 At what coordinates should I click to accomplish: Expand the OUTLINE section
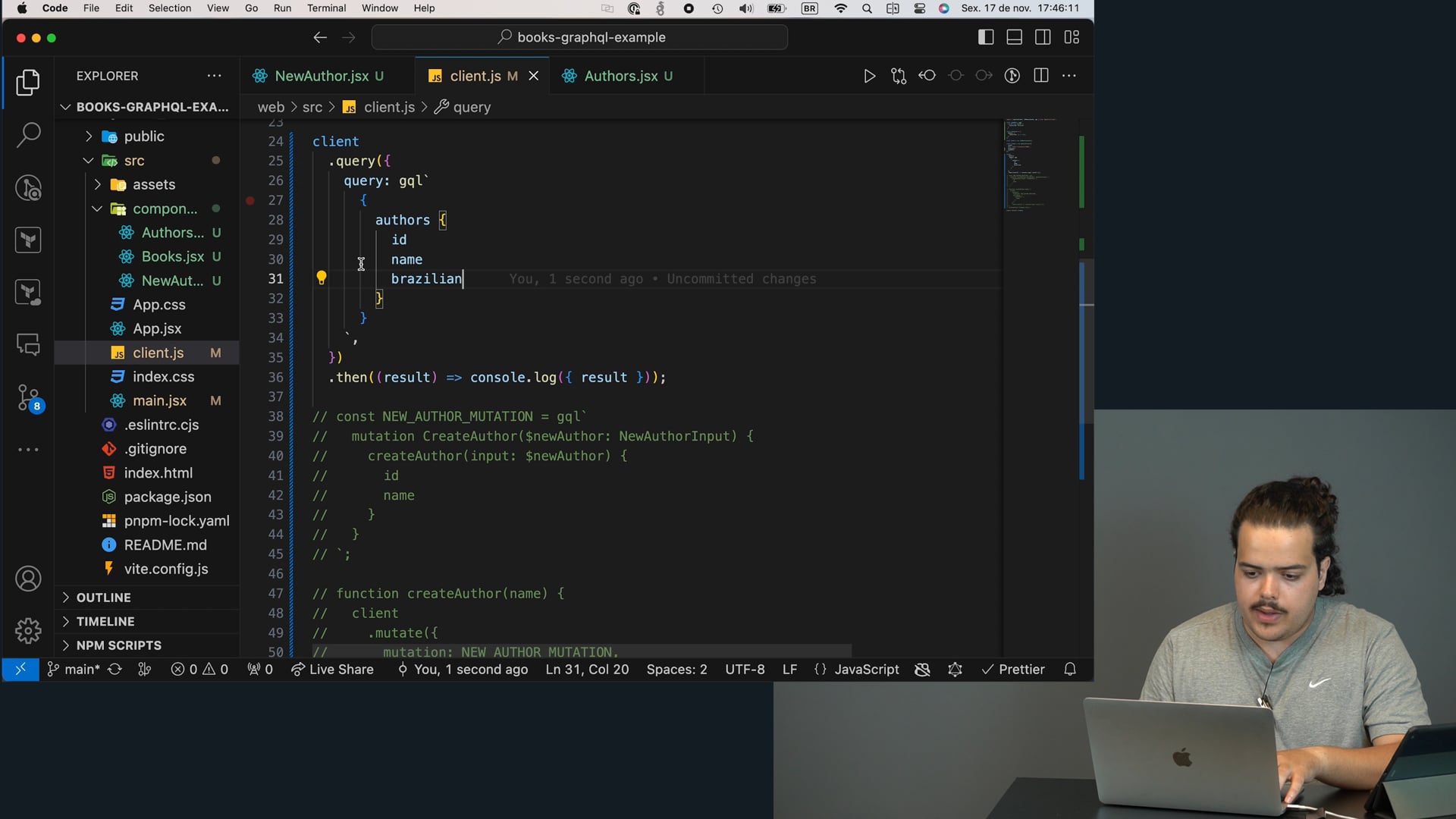pos(103,598)
